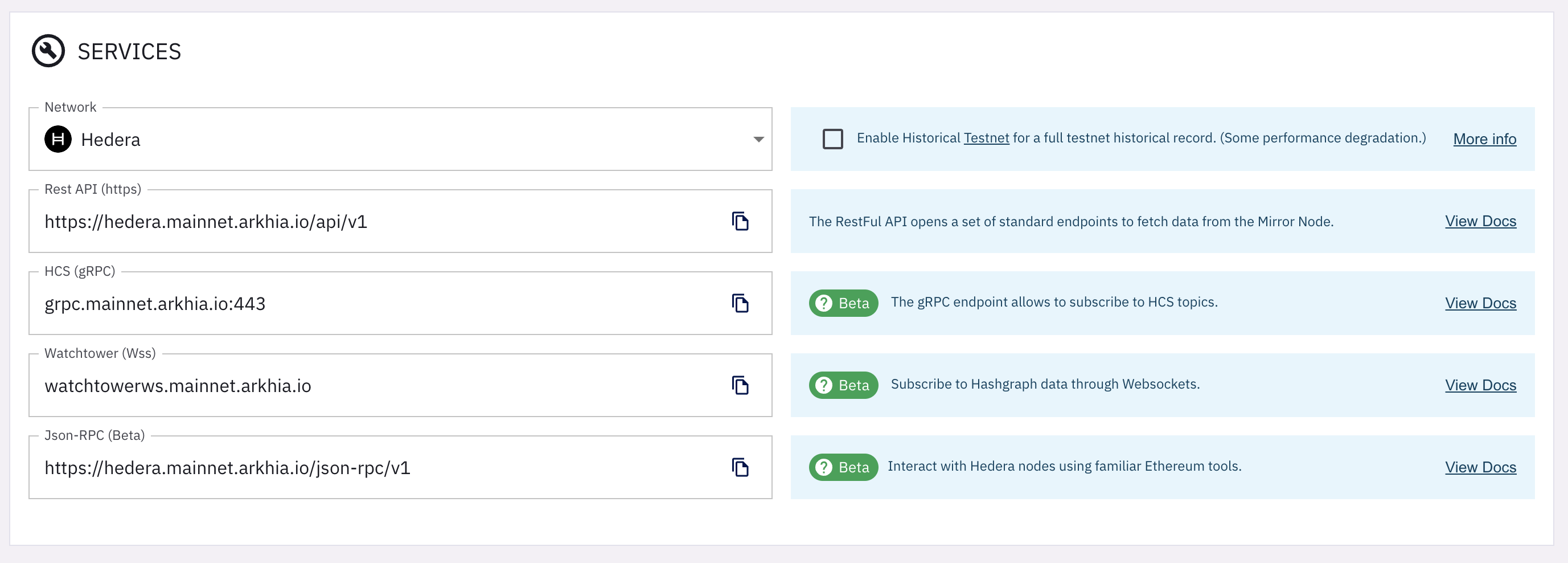Click the Ethereum tools Beta badge
Viewport: 1568px width, 563px height.
coord(843,467)
